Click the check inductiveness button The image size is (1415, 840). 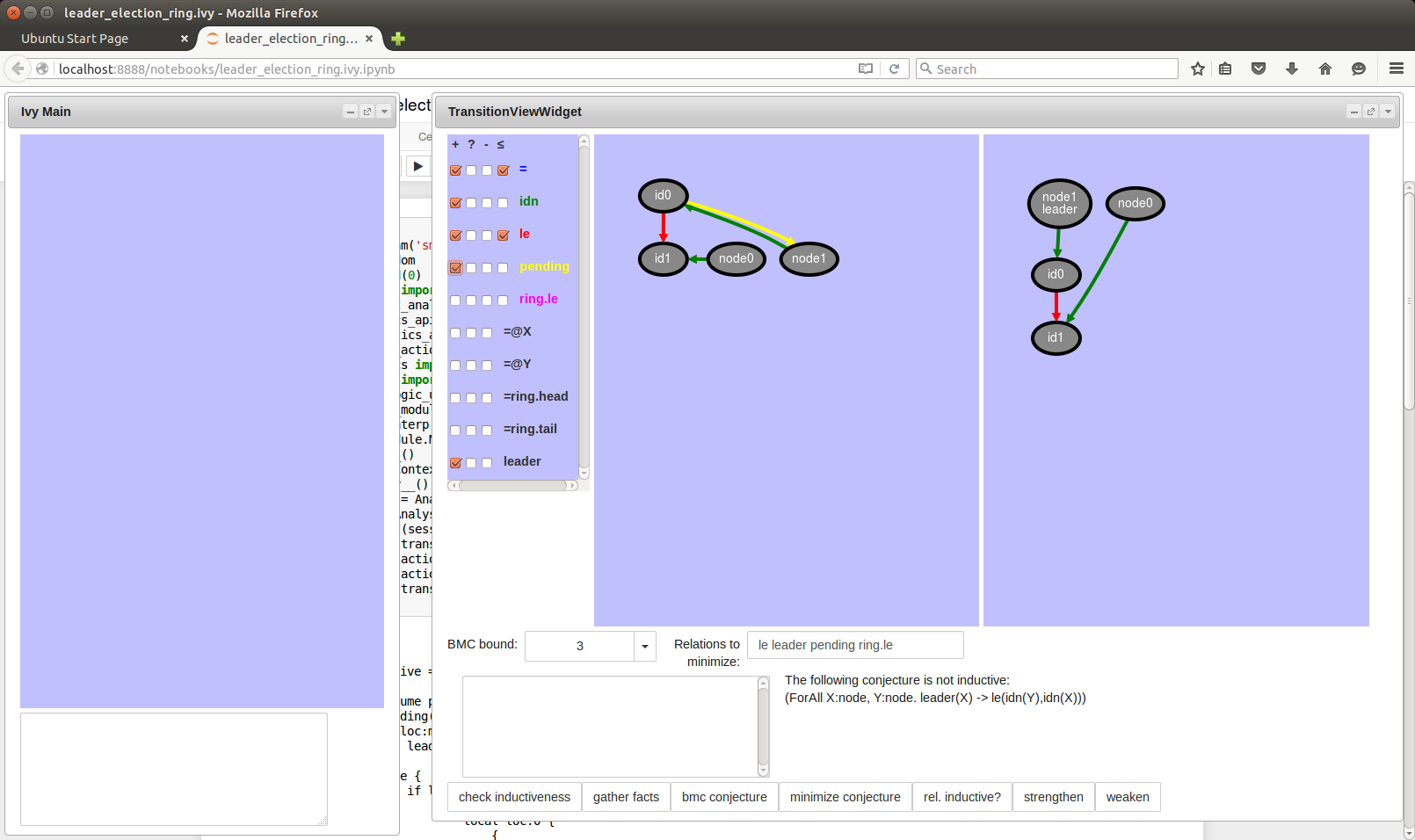pos(514,797)
